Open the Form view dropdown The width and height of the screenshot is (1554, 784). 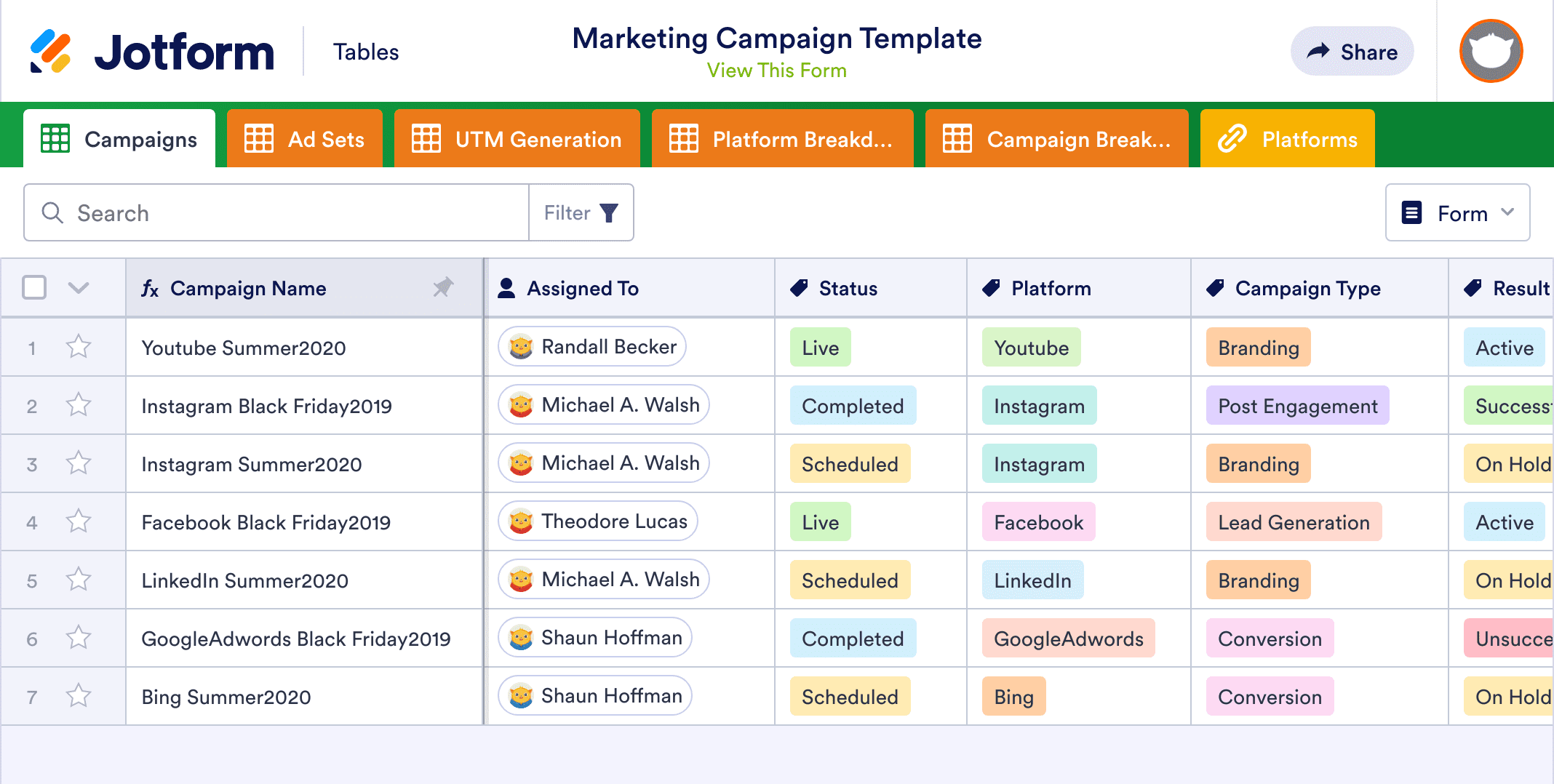coord(1457,212)
